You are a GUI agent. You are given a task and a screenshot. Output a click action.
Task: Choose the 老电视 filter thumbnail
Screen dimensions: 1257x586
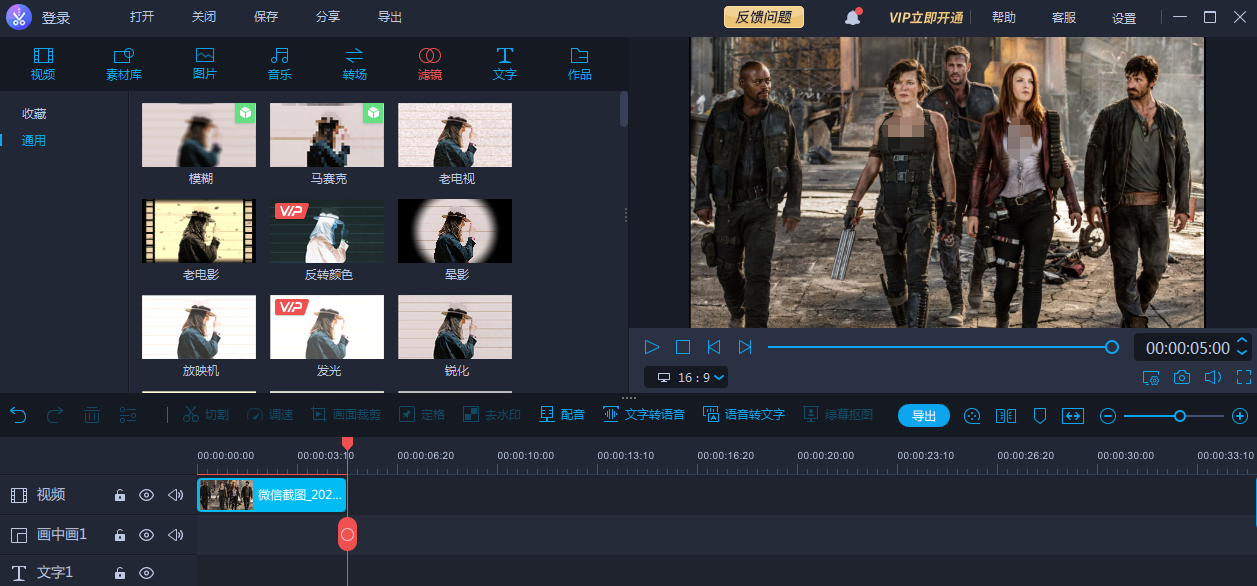[455, 135]
